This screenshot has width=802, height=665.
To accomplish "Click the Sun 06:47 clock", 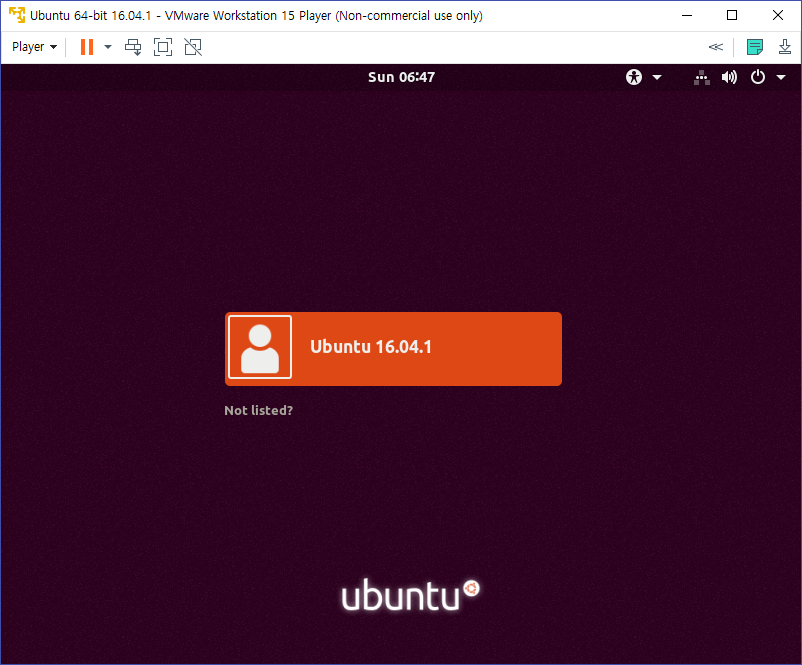I will (402, 77).
